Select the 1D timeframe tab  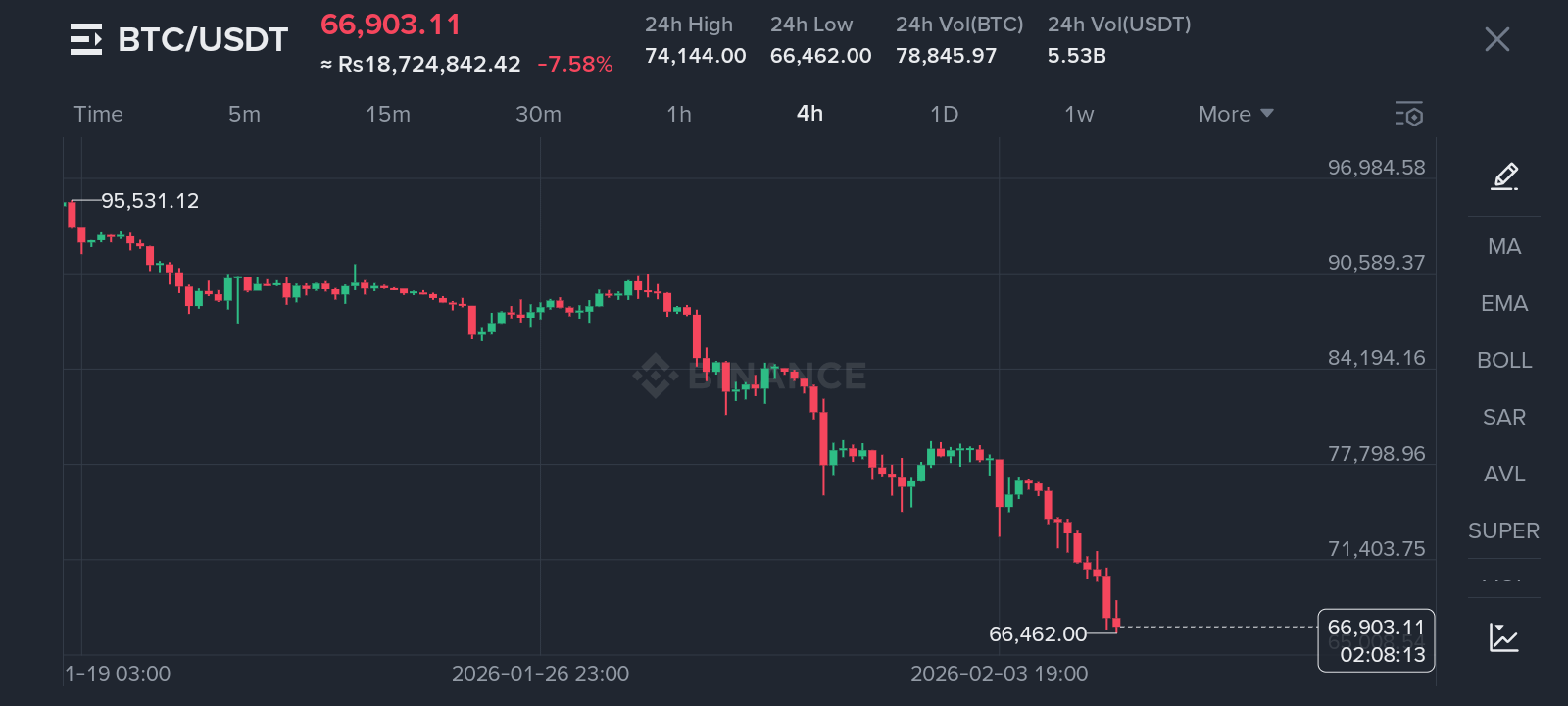[944, 115]
